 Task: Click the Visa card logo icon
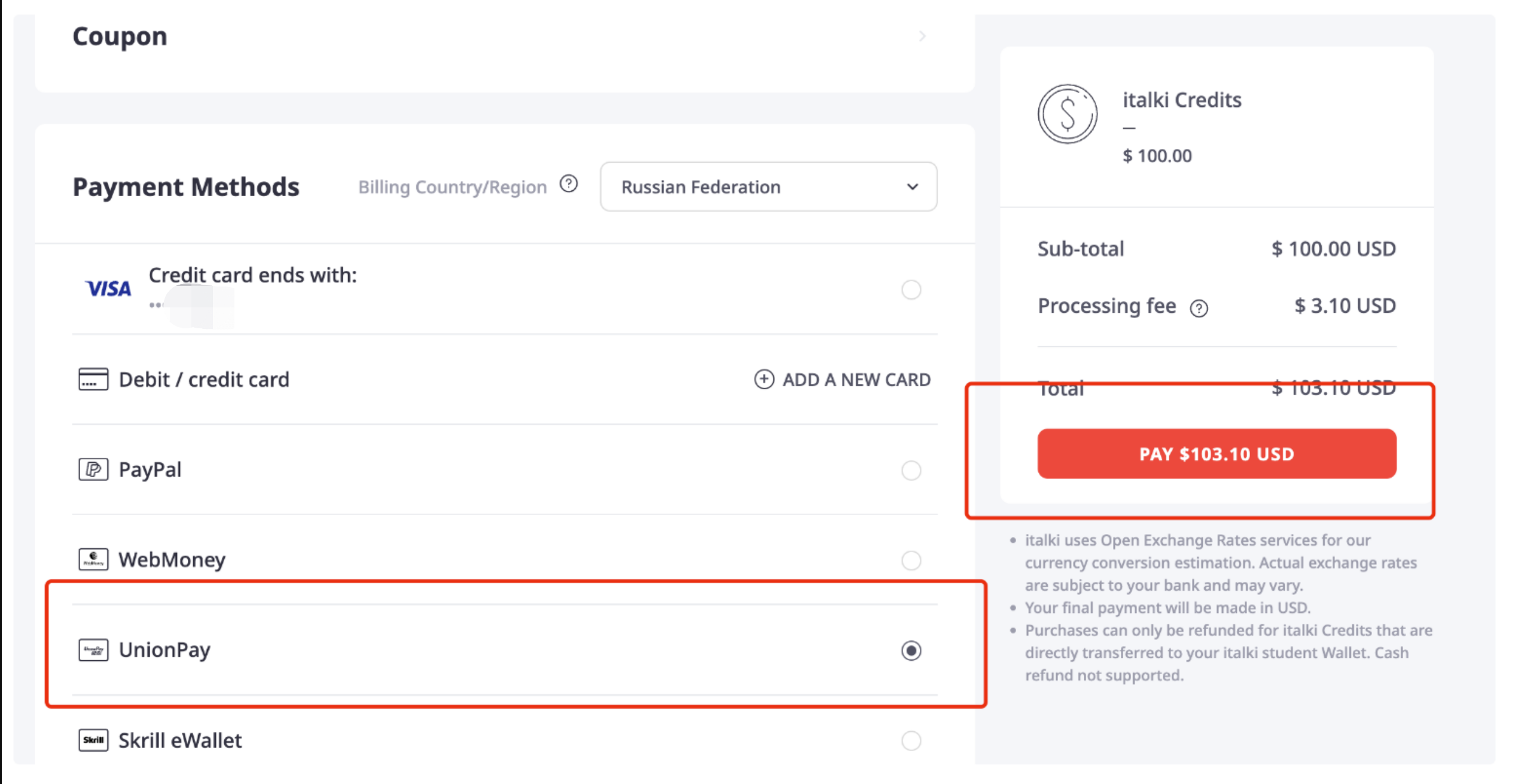(108, 289)
